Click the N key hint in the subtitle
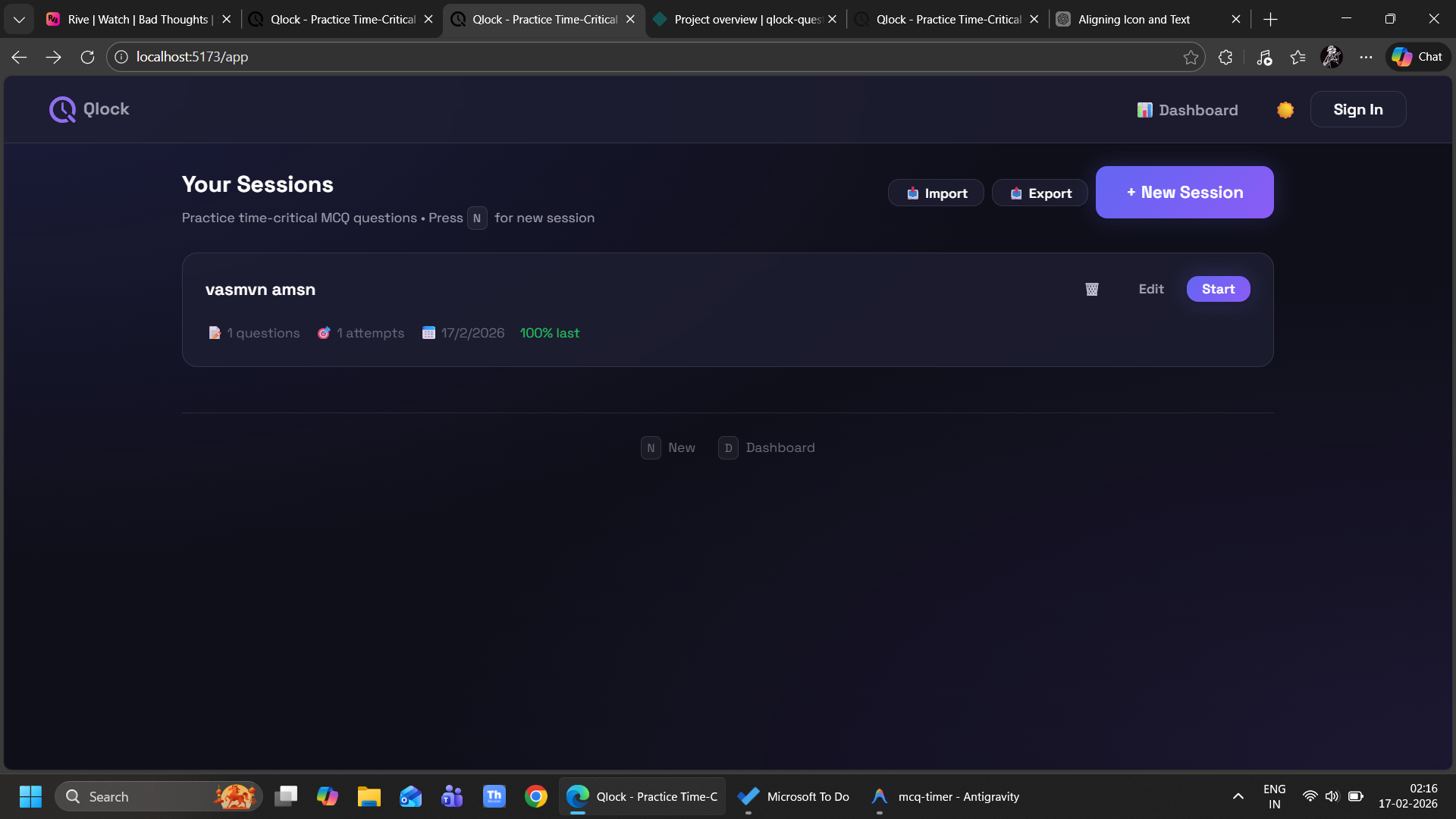 point(477,218)
